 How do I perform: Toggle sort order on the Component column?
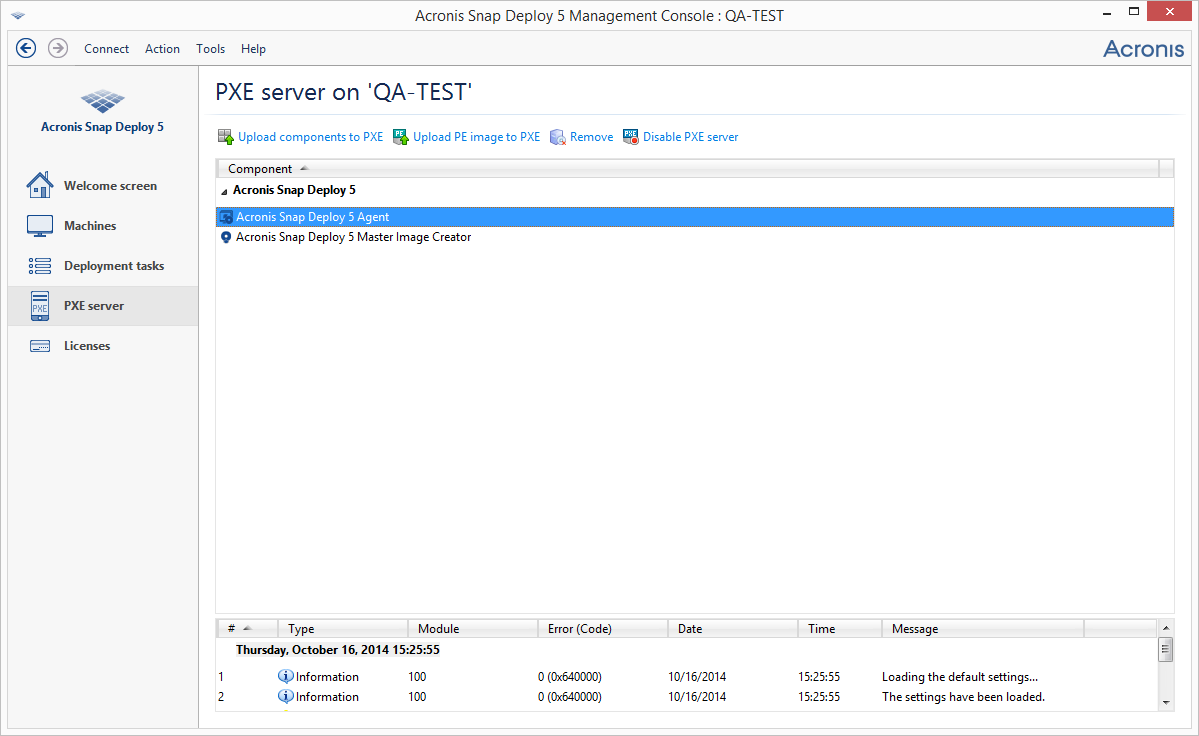(x=260, y=168)
